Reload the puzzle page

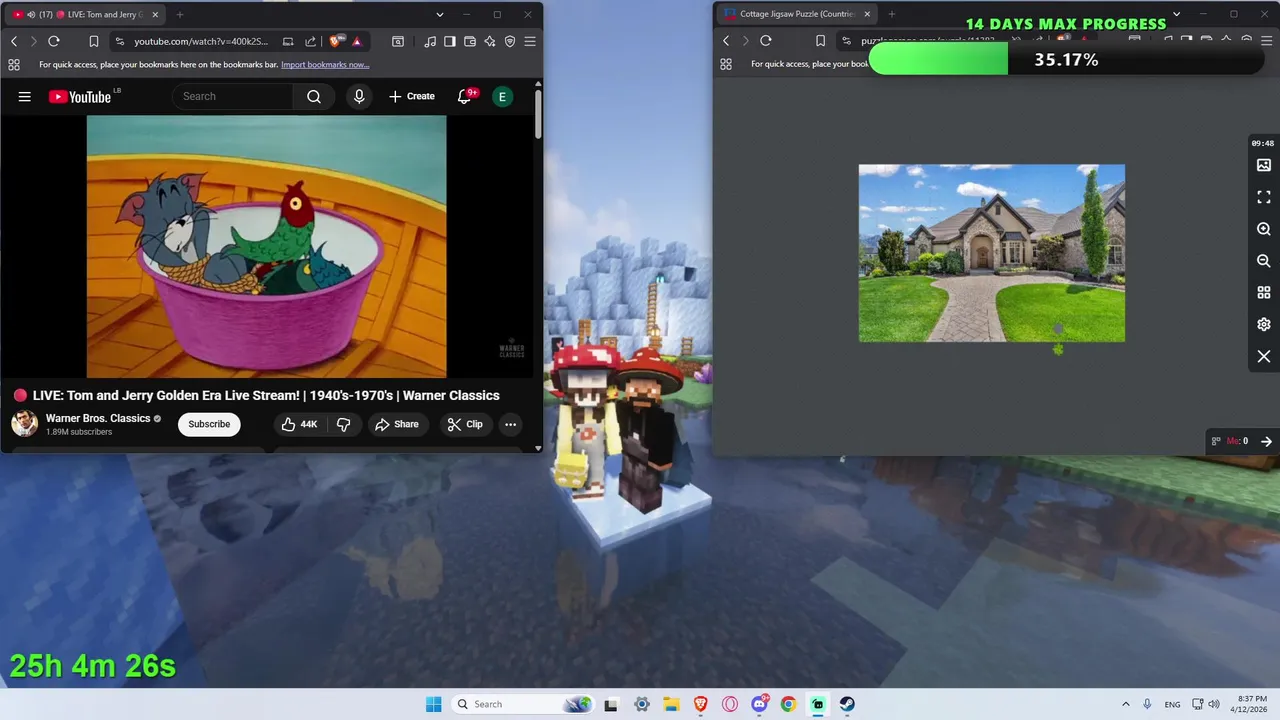766,40
